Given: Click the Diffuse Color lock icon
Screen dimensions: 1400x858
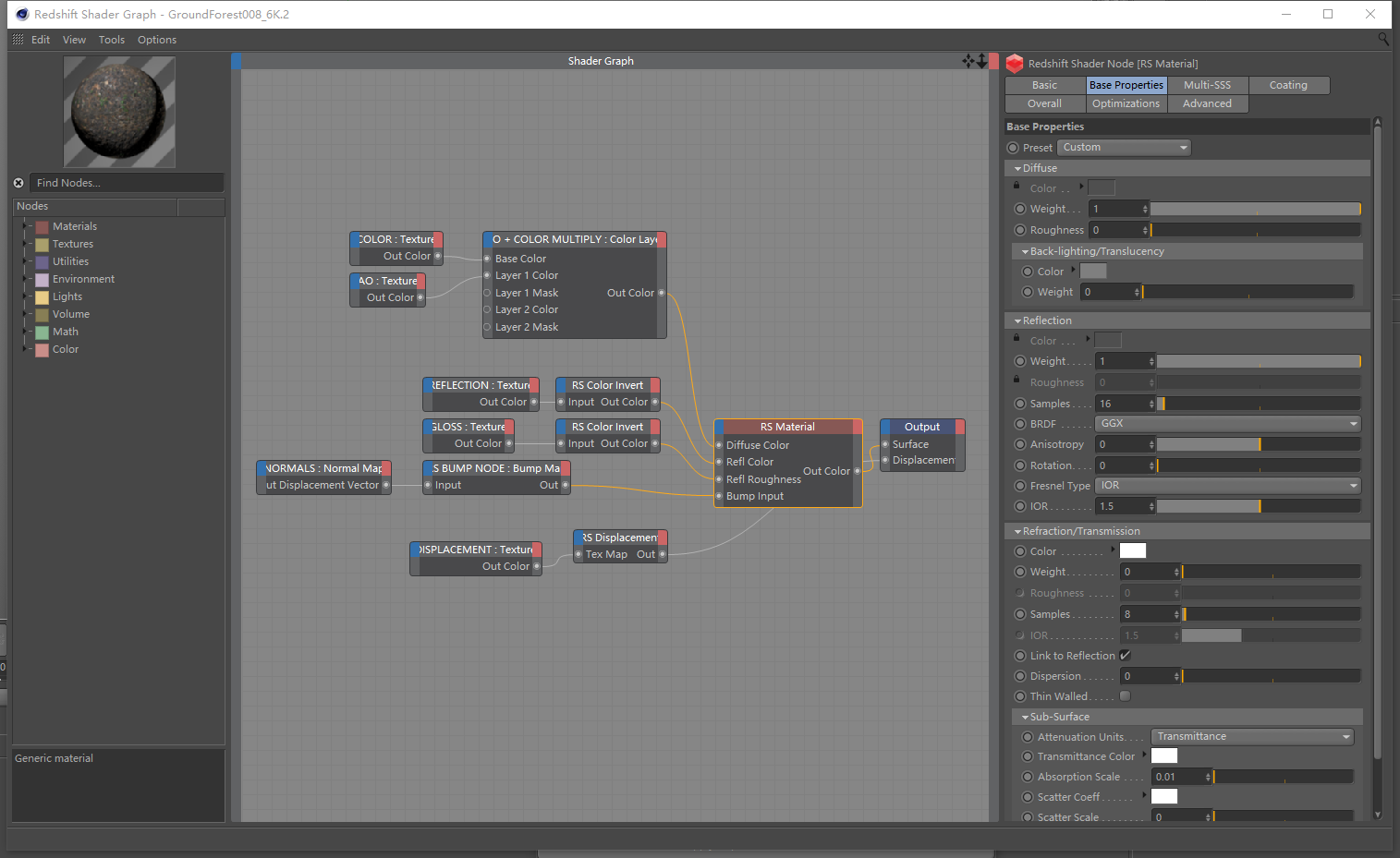Looking at the screenshot, I should click(x=1017, y=186).
